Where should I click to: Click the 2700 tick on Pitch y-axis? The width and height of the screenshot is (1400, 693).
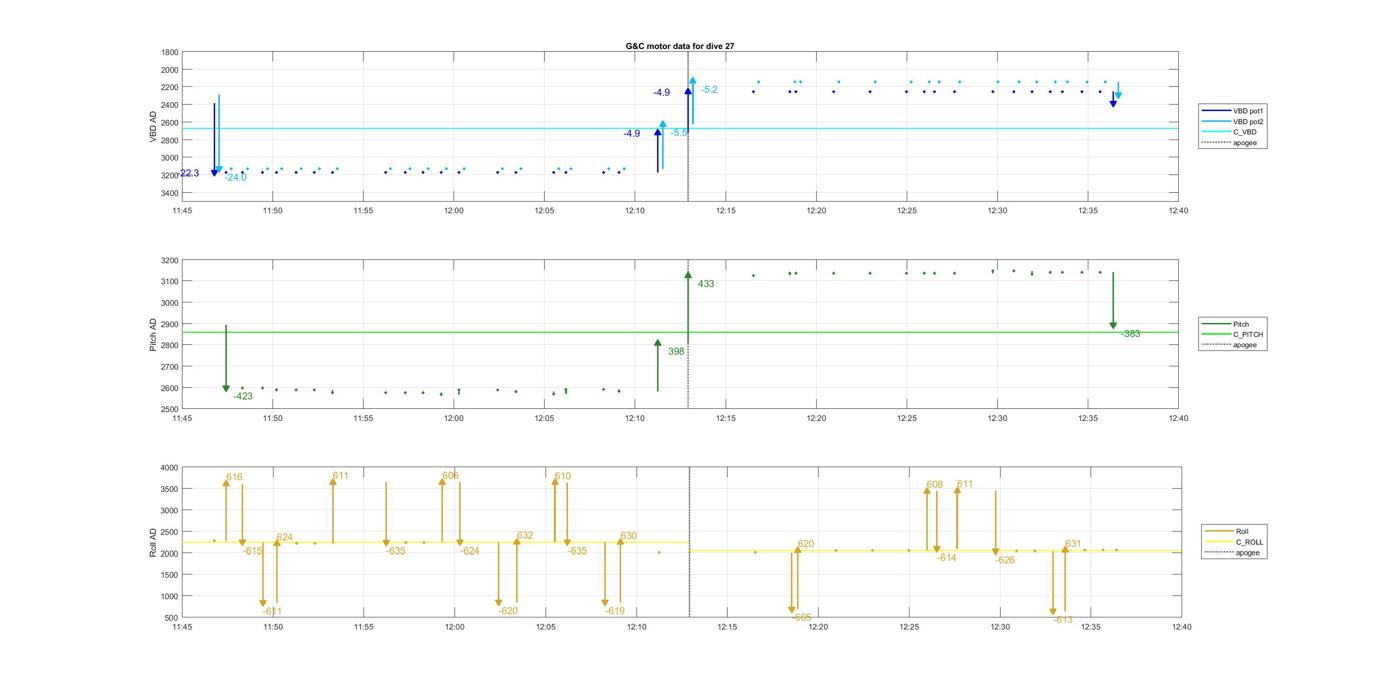click(x=170, y=367)
